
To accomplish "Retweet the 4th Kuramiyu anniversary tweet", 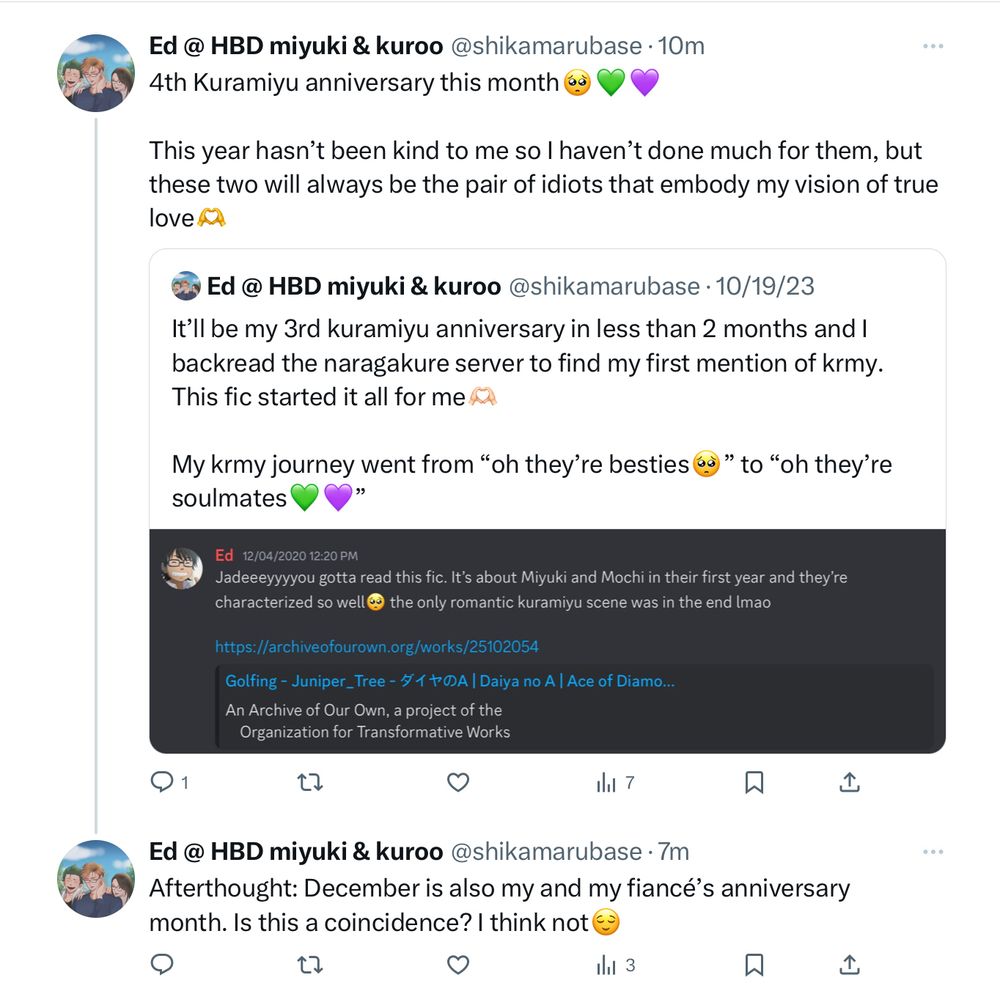I will (311, 782).
